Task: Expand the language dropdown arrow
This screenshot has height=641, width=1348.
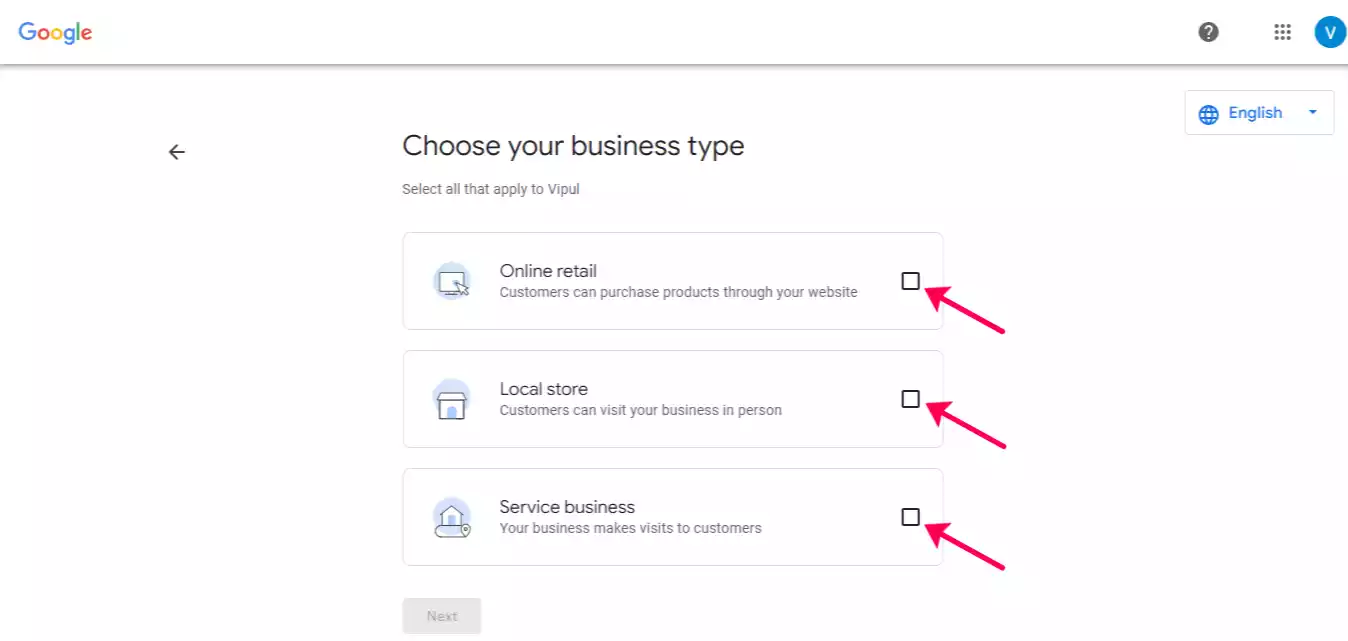Action: (x=1313, y=113)
